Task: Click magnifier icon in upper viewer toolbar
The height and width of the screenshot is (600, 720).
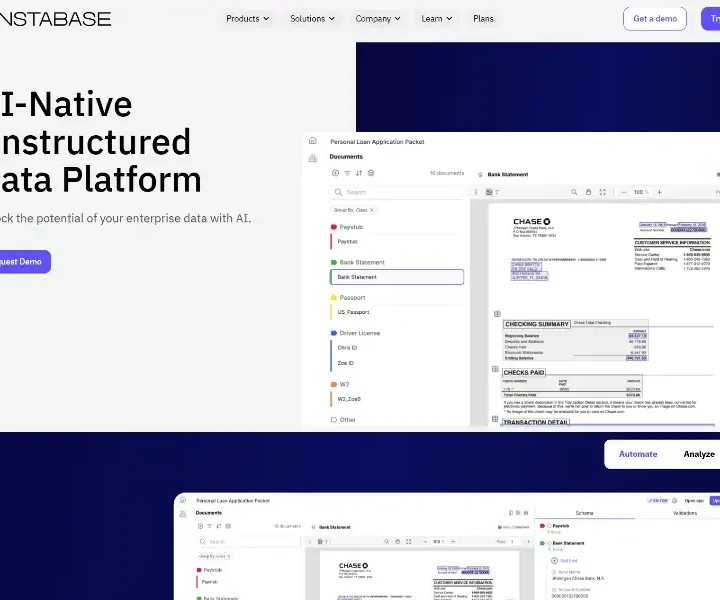Action: 574,192
